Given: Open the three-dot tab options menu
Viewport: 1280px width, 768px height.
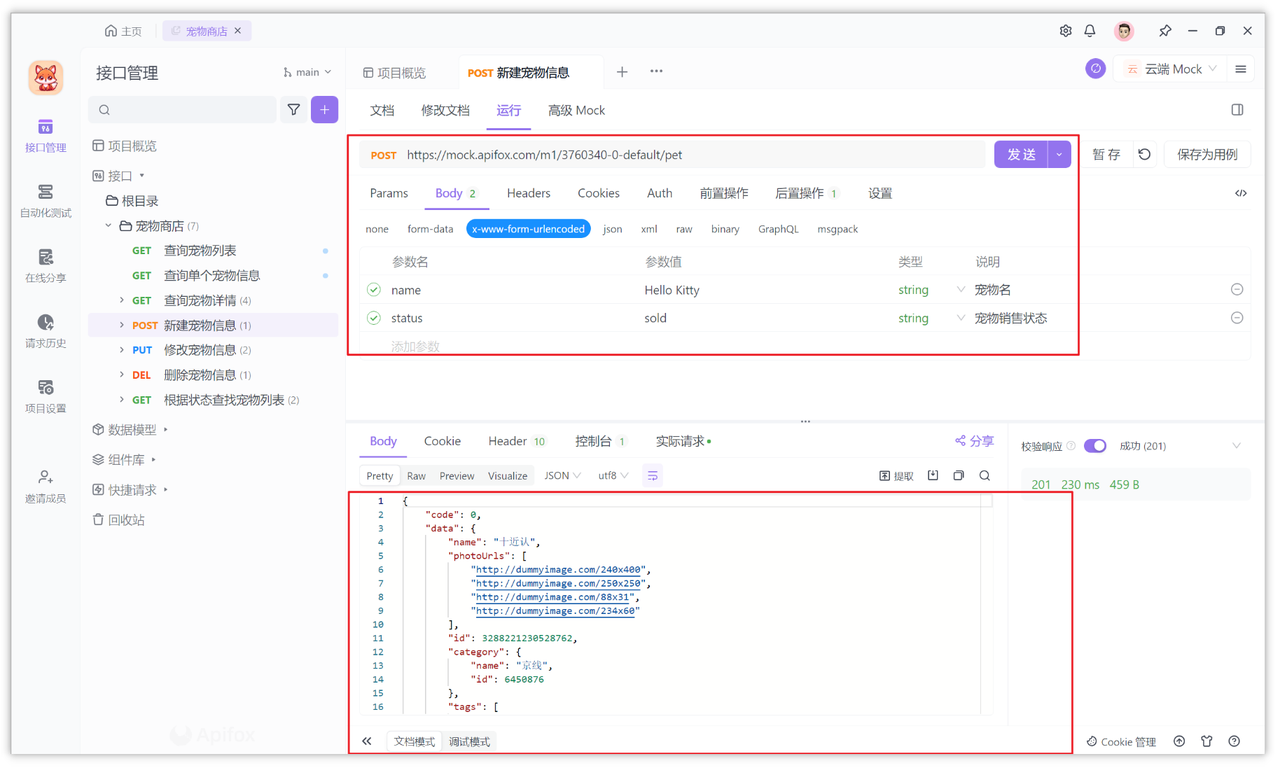Looking at the screenshot, I should 656,72.
